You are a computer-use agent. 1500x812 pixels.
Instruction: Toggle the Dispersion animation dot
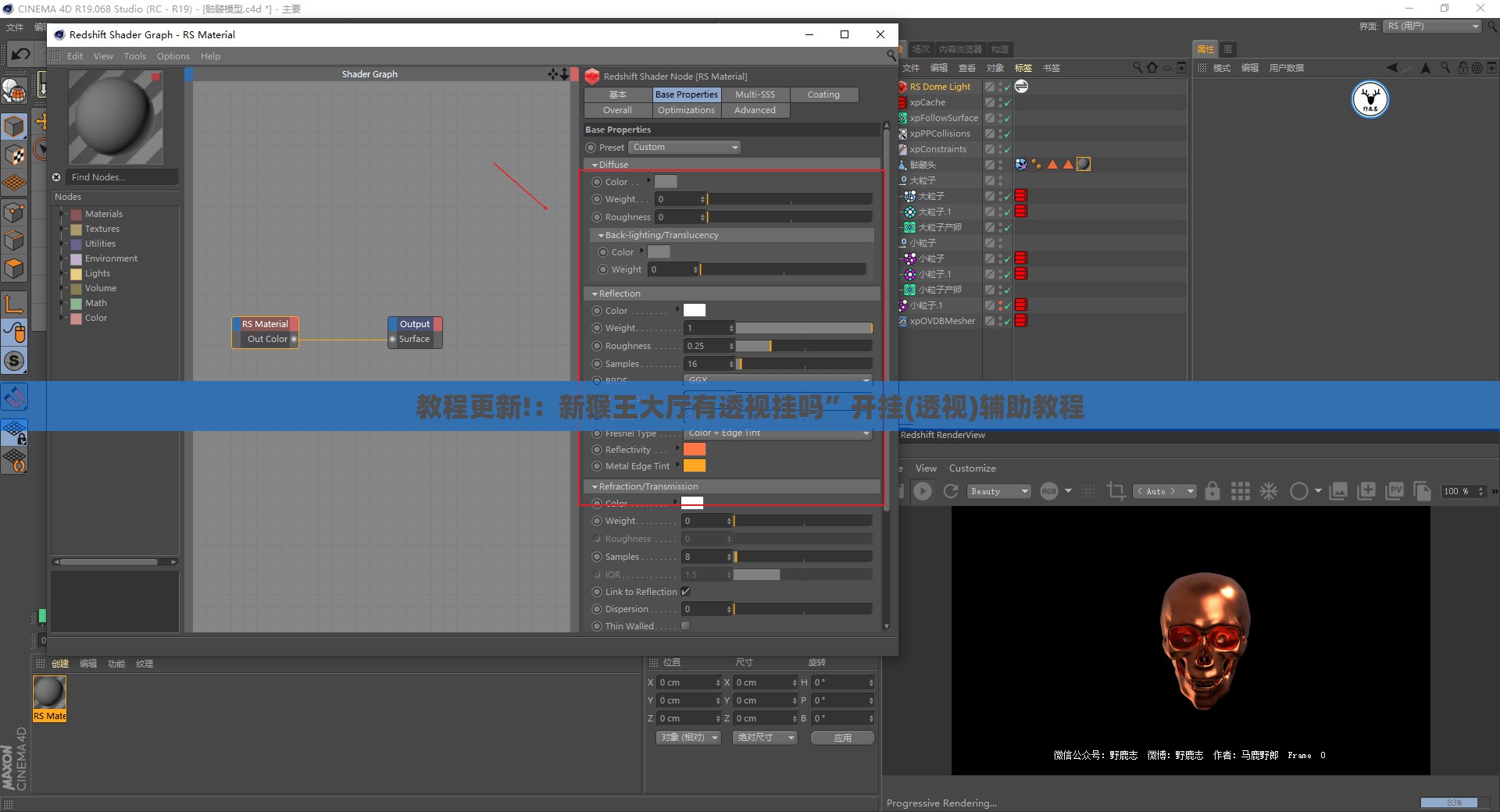click(597, 609)
